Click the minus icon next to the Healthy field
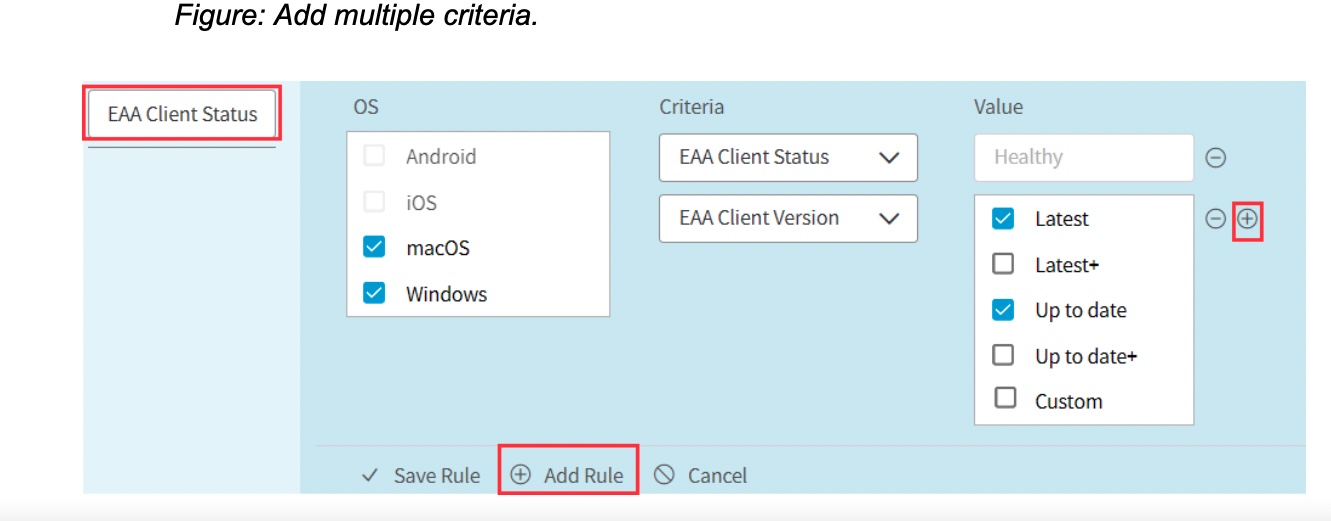 coord(1215,158)
